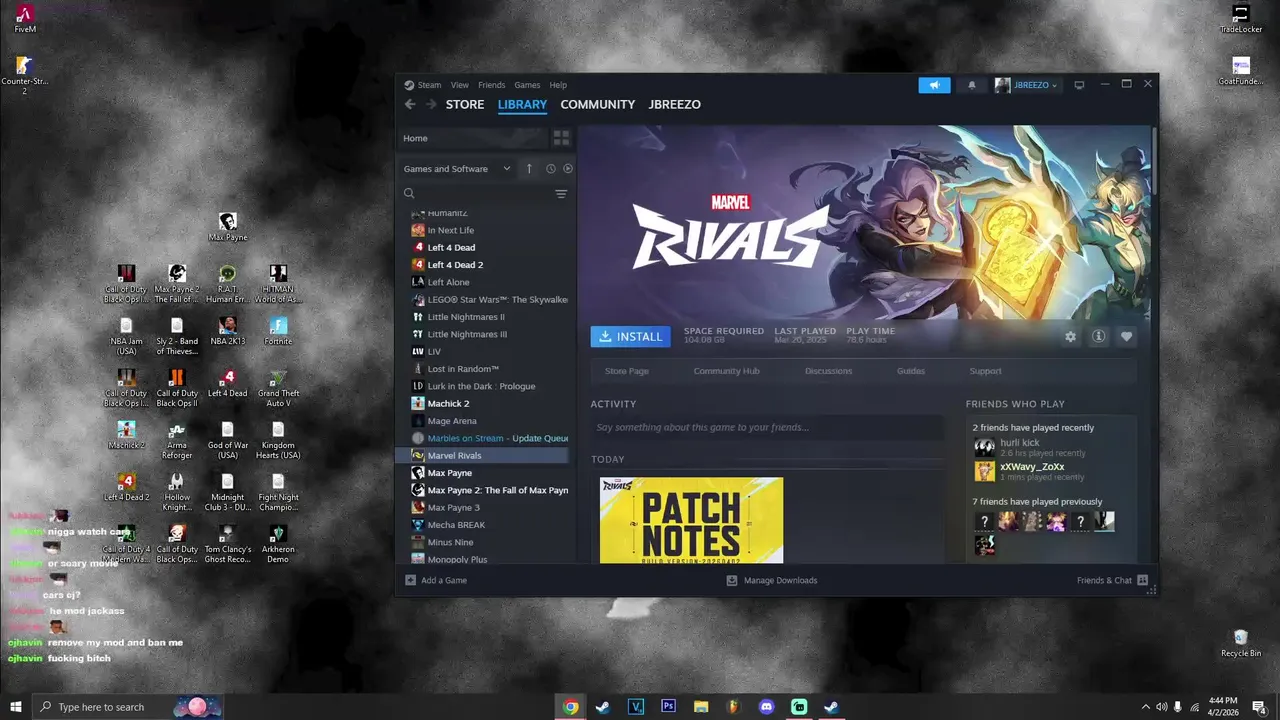The image size is (1280, 720).
Task: Open File Explorer from the taskbar
Action: click(x=701, y=707)
